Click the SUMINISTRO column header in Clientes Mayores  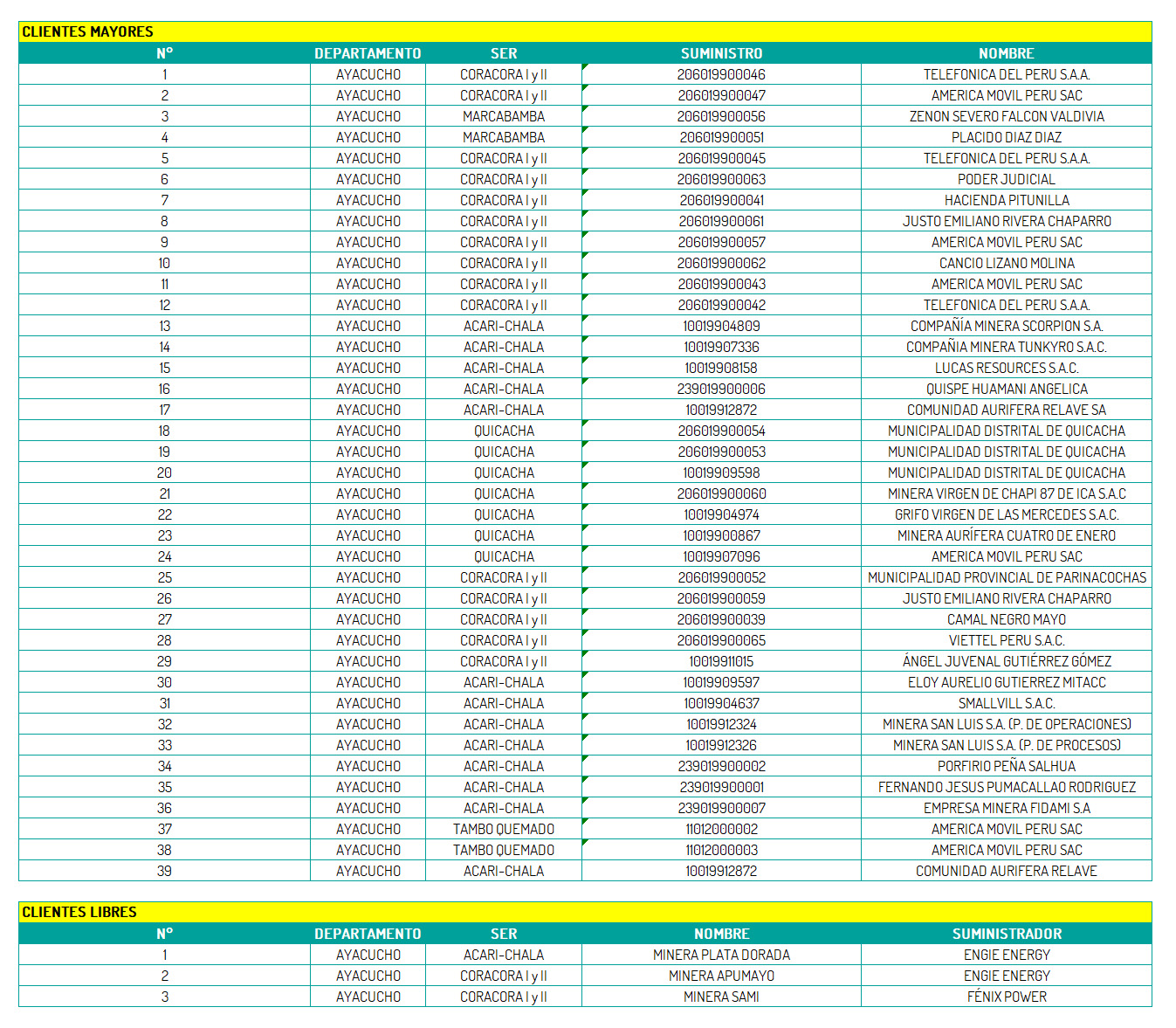(721, 53)
